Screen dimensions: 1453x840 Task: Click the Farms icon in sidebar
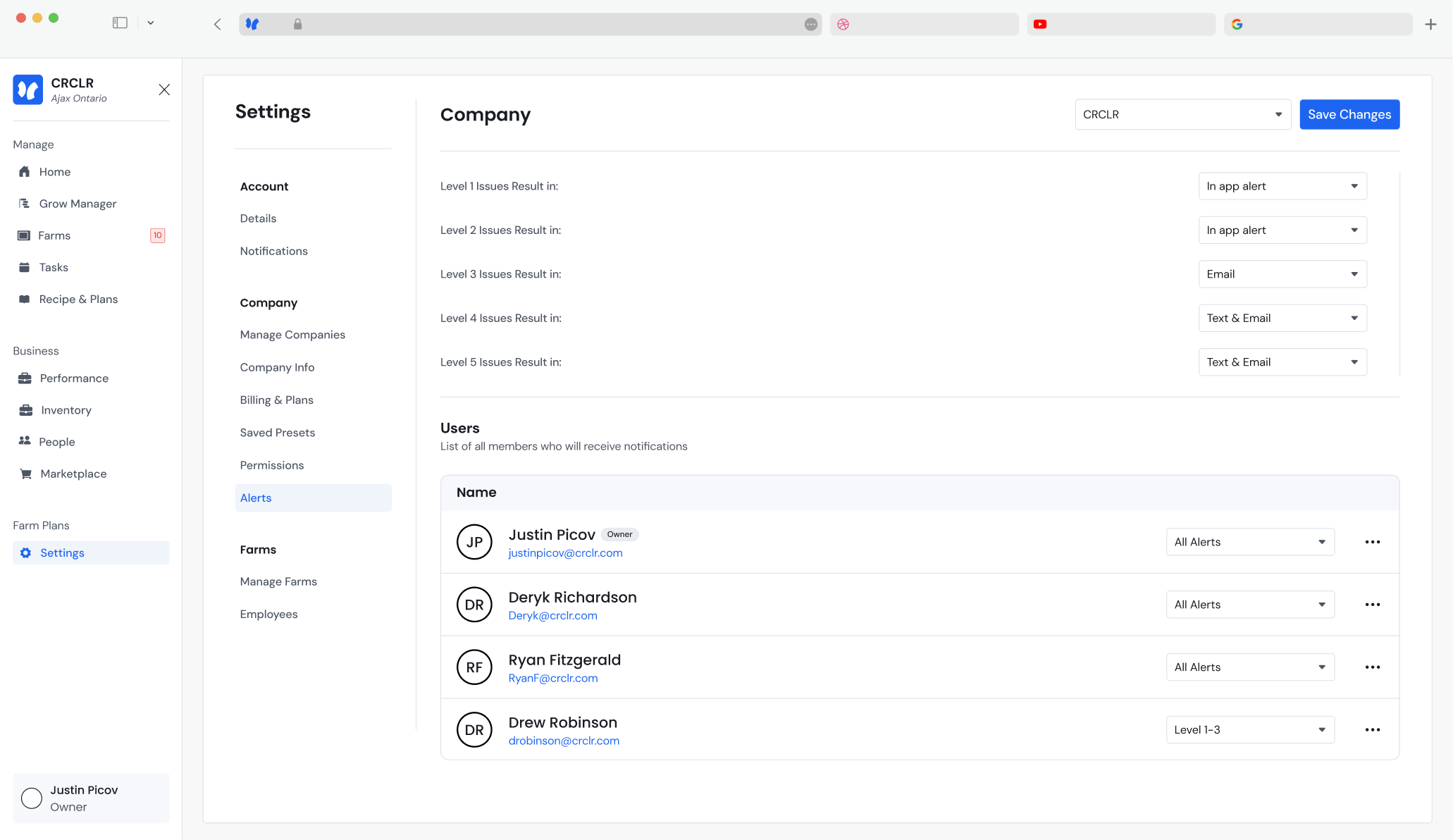click(24, 235)
